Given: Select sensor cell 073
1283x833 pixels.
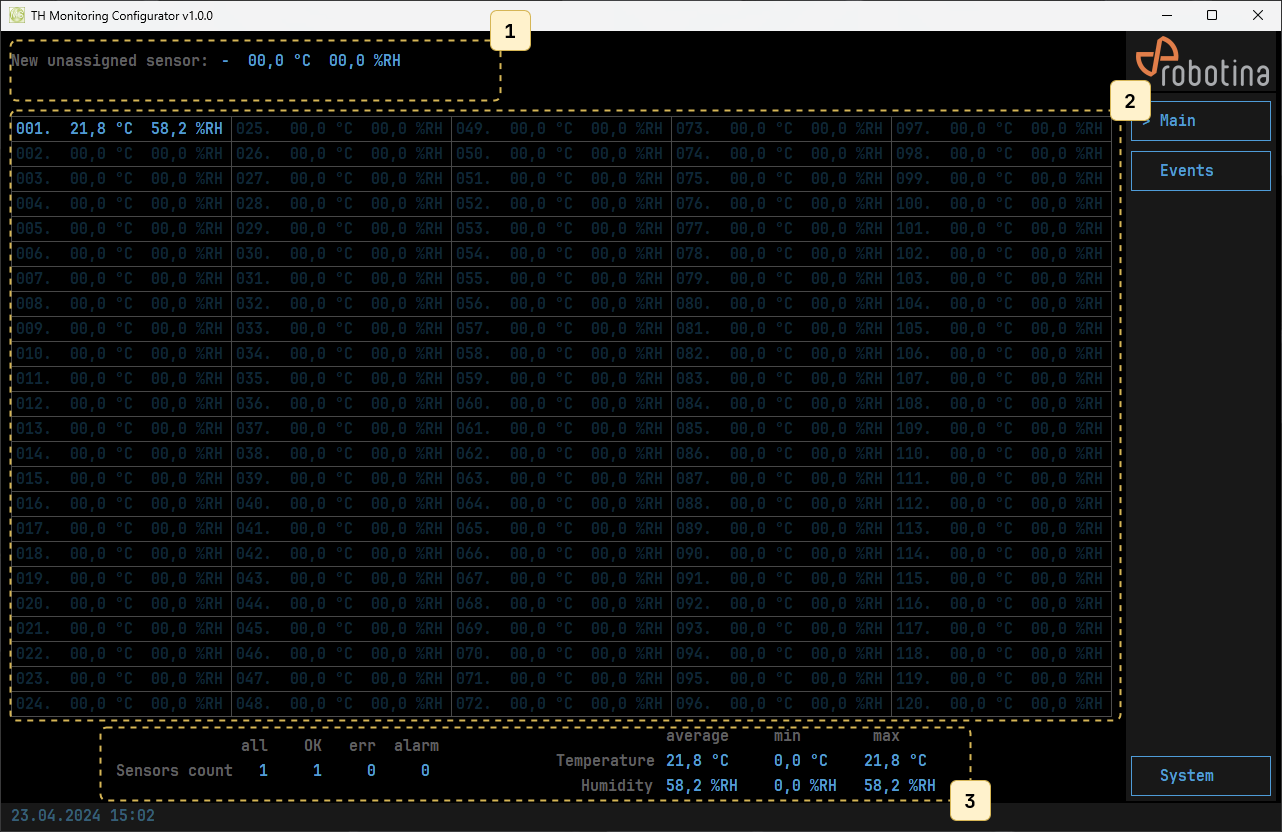Looking at the screenshot, I should tap(781, 129).
